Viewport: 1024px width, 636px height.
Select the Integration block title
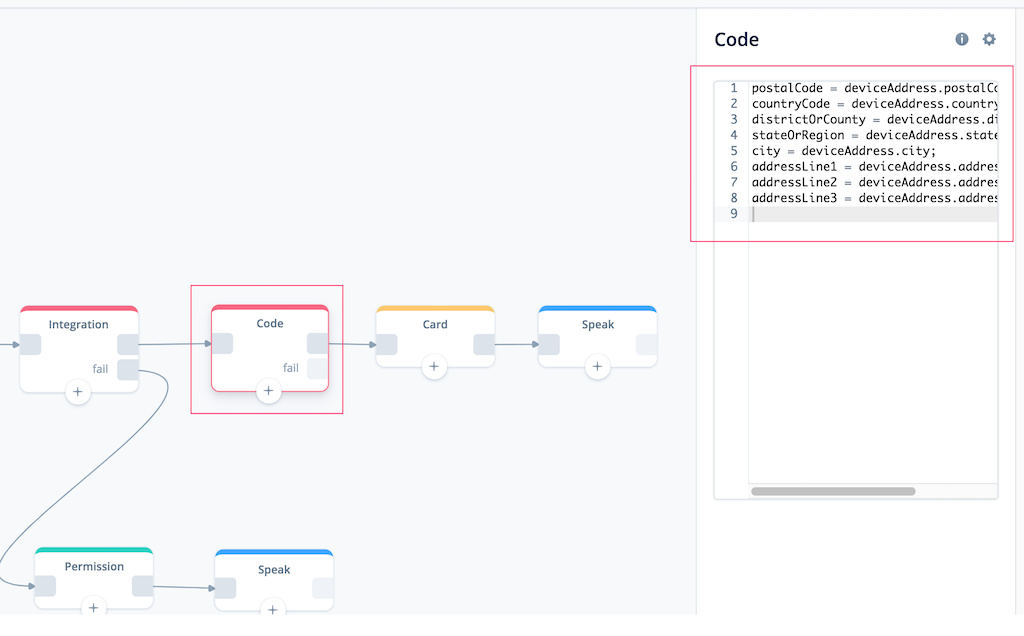(78, 325)
